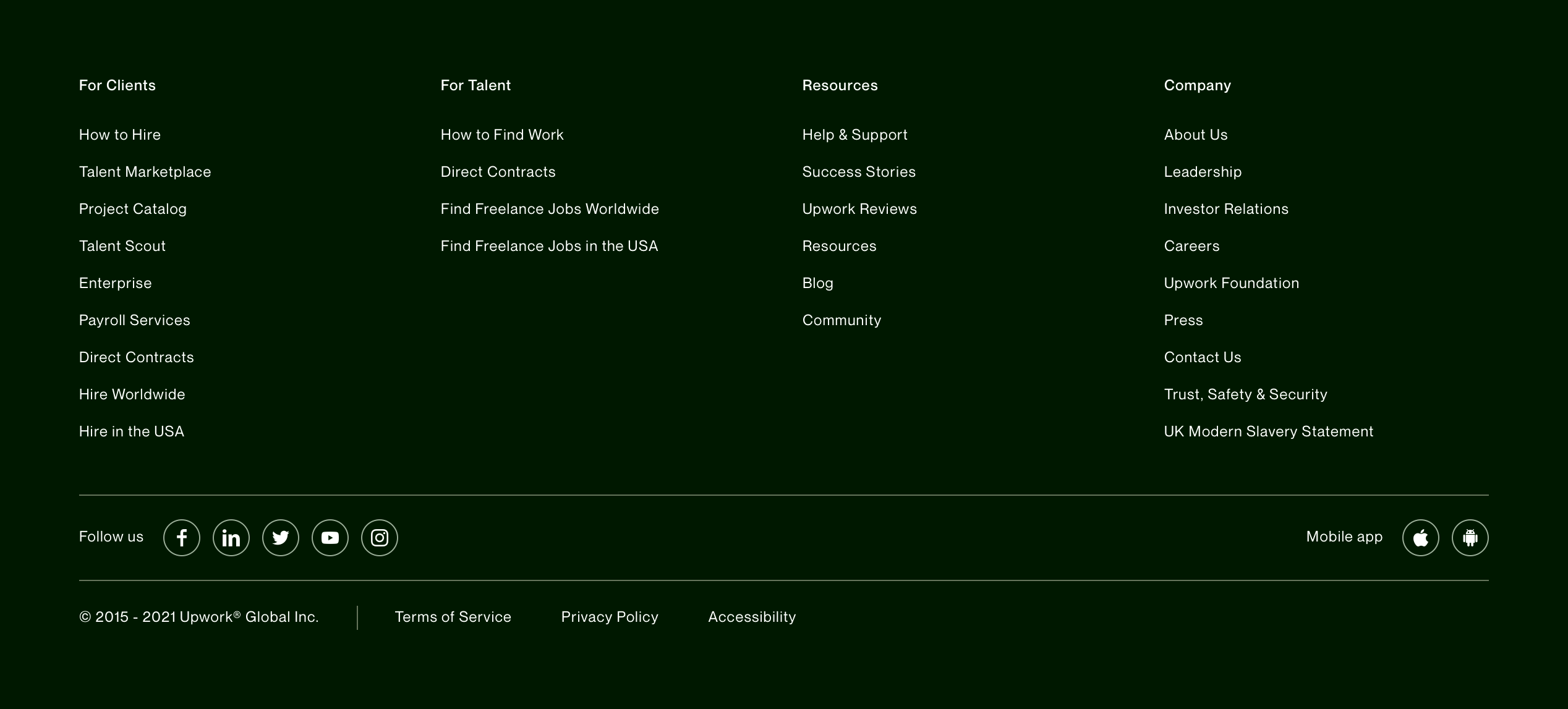Open the Twitter bird icon
The height and width of the screenshot is (709, 1568).
click(x=281, y=538)
